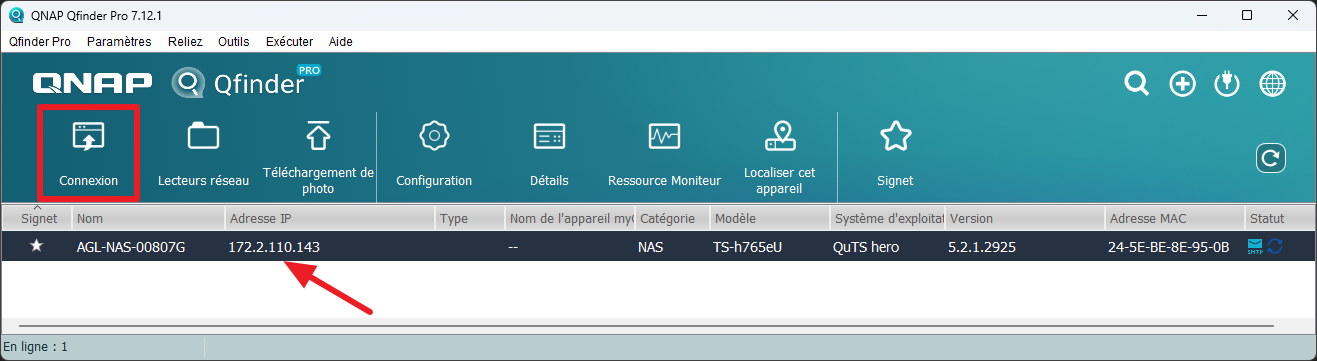Click model cell TS-h765eU
This screenshot has width=1317, height=361.
click(748, 246)
